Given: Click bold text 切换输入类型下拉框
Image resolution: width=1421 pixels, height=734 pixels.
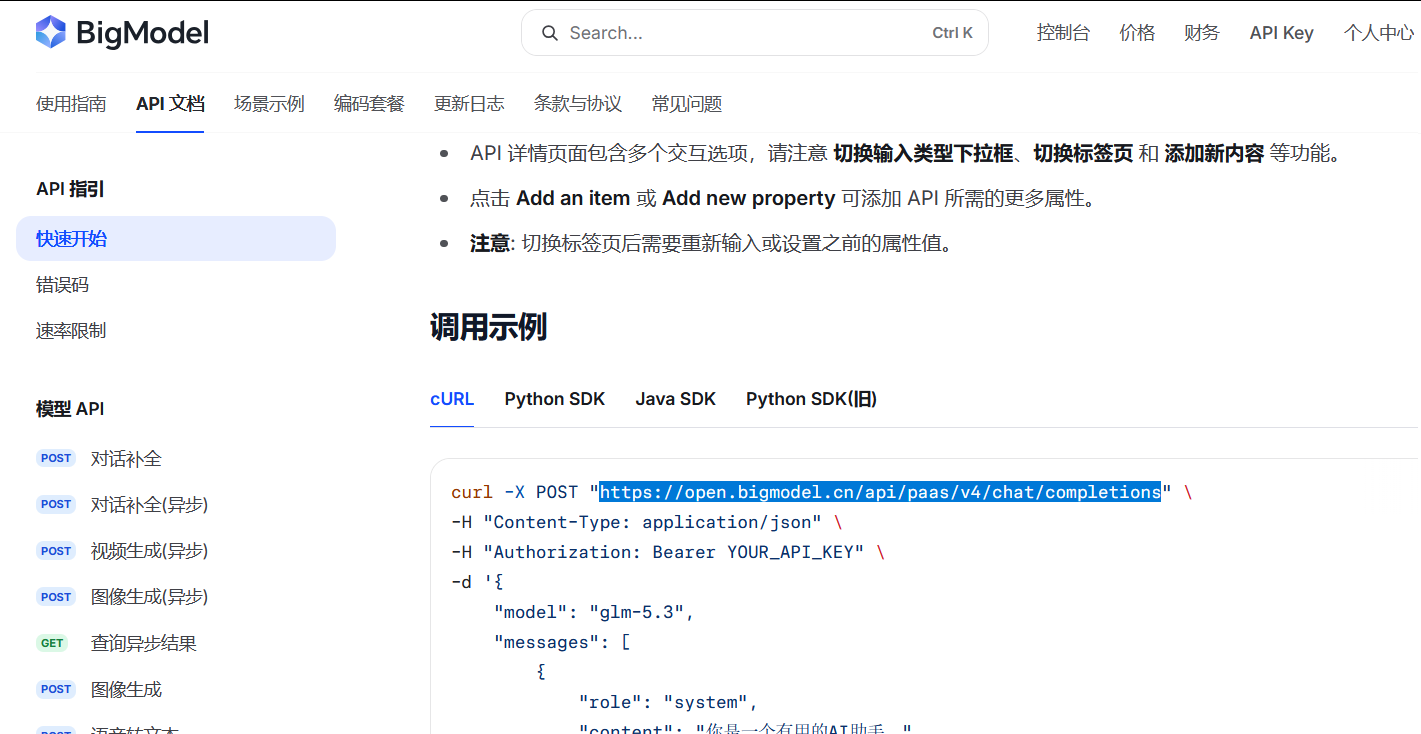Looking at the screenshot, I should pyautogui.click(x=924, y=154).
